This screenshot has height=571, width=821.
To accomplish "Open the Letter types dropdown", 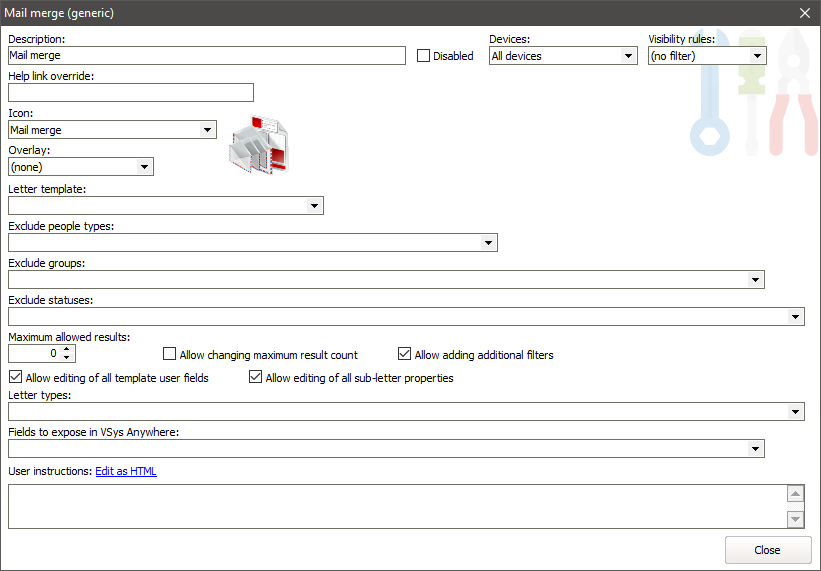I will coord(795,412).
